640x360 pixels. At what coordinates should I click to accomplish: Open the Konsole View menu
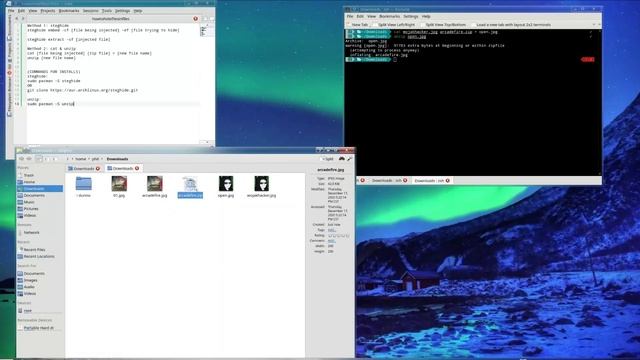371,16
